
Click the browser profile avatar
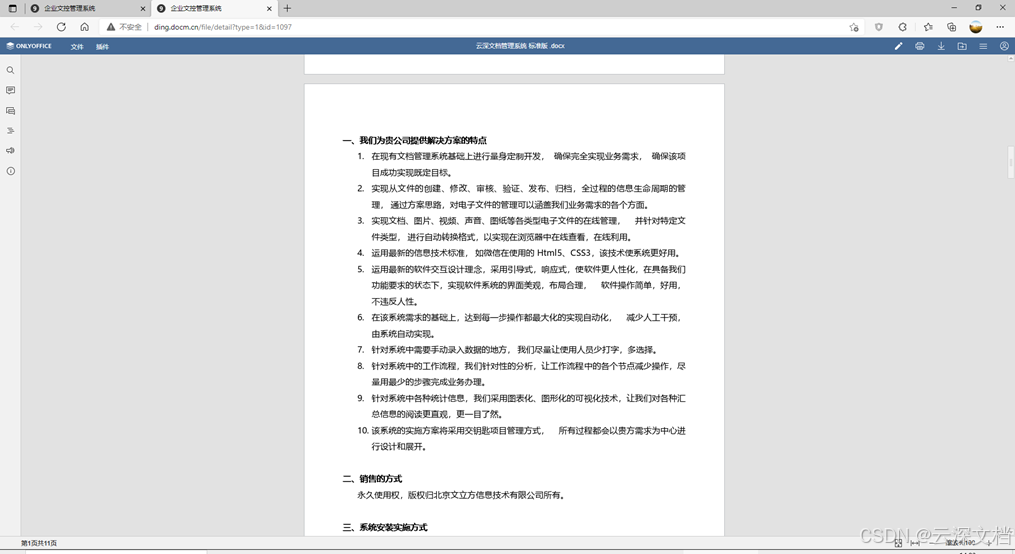point(976,27)
